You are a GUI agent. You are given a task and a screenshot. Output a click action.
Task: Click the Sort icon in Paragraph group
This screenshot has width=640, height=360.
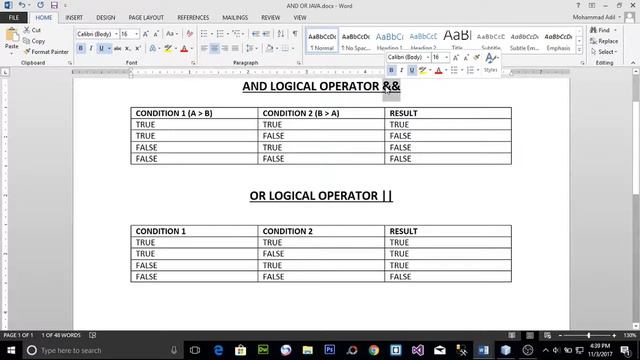pyautogui.click(x=281, y=34)
